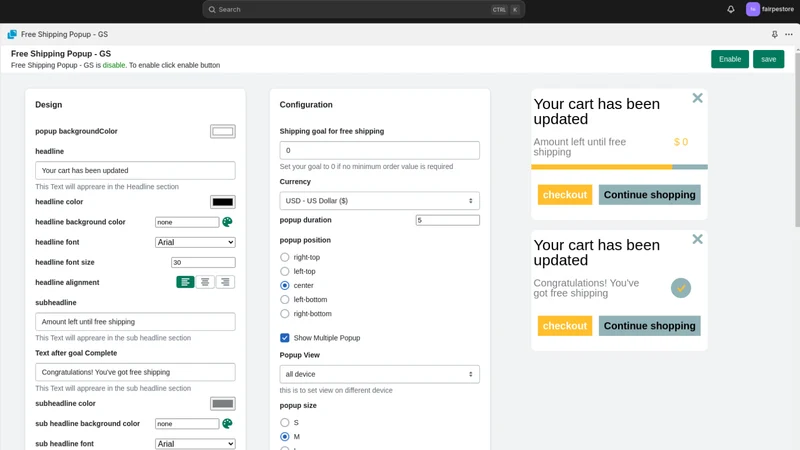The image size is (800, 450).
Task: Select right-bottom popup position
Action: tap(285, 314)
